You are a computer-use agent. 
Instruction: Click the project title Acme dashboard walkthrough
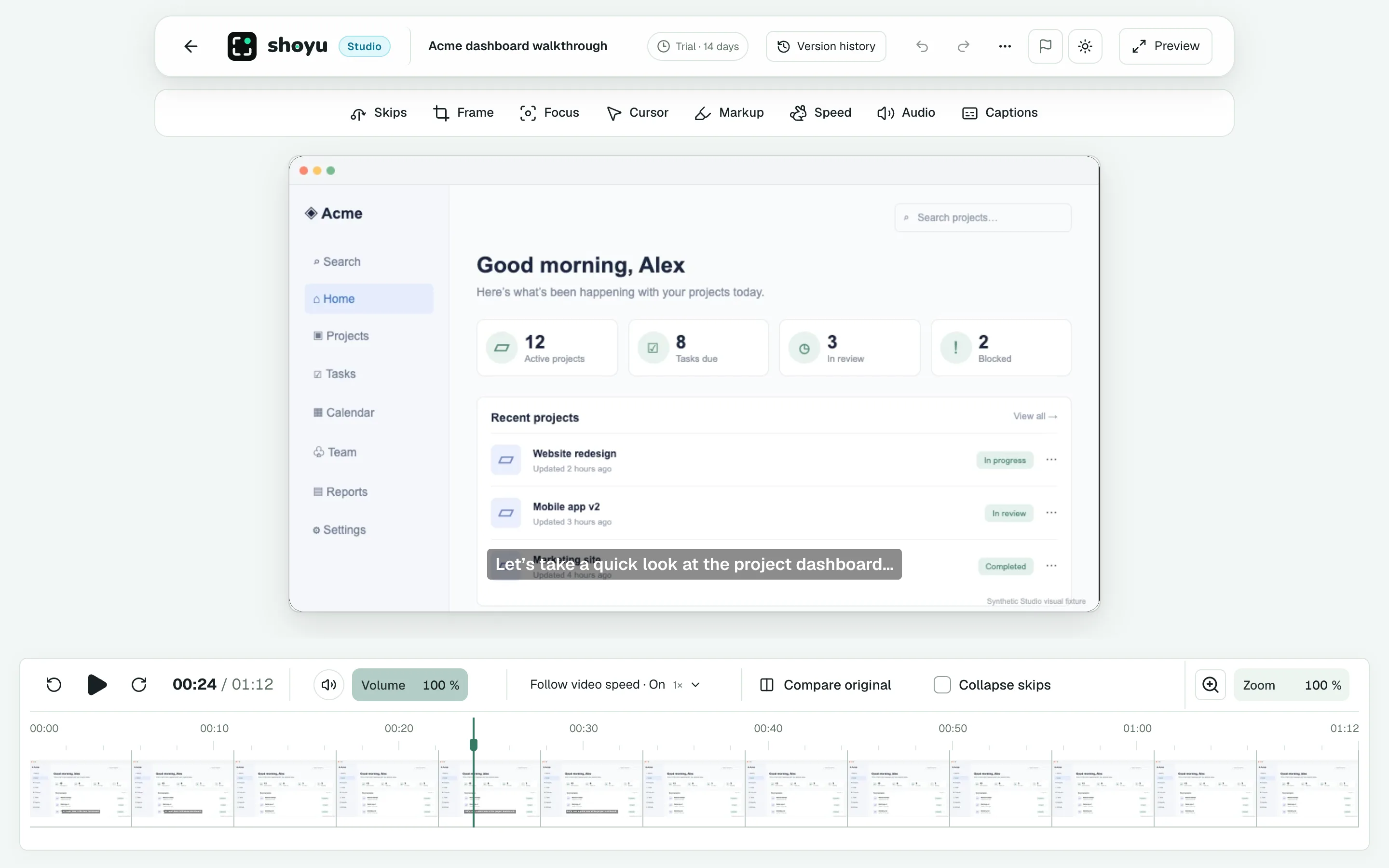click(x=517, y=46)
